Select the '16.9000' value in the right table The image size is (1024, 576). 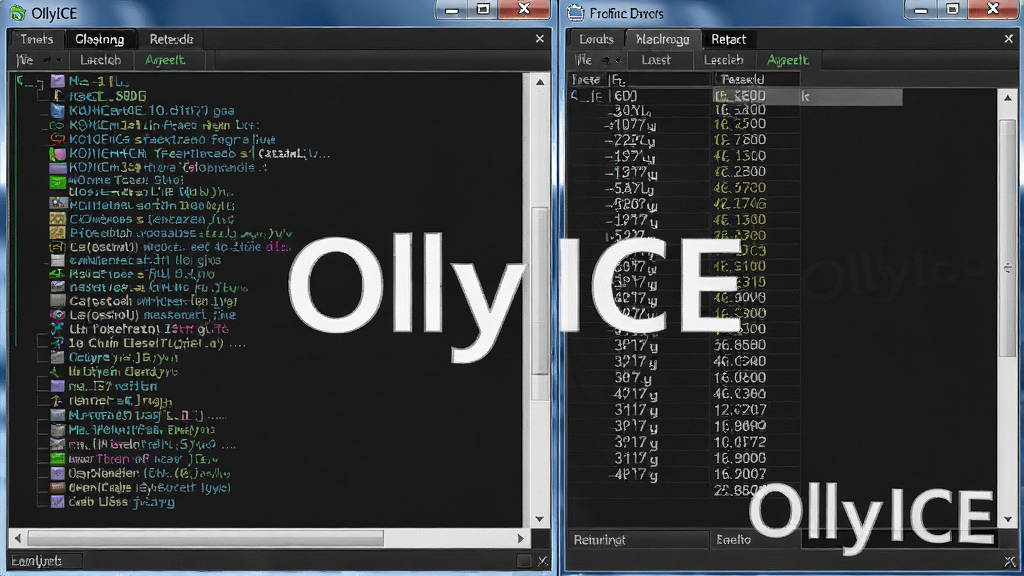[740, 458]
